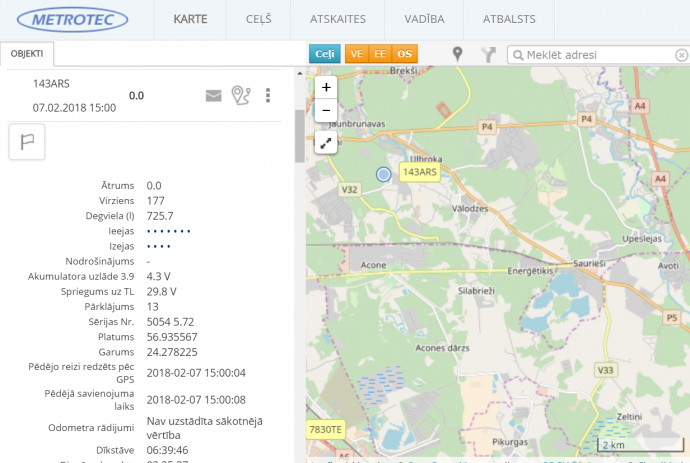Image resolution: width=690 pixels, height=463 pixels.
Task: Open the route map icon for 143ARS
Action: (240, 95)
